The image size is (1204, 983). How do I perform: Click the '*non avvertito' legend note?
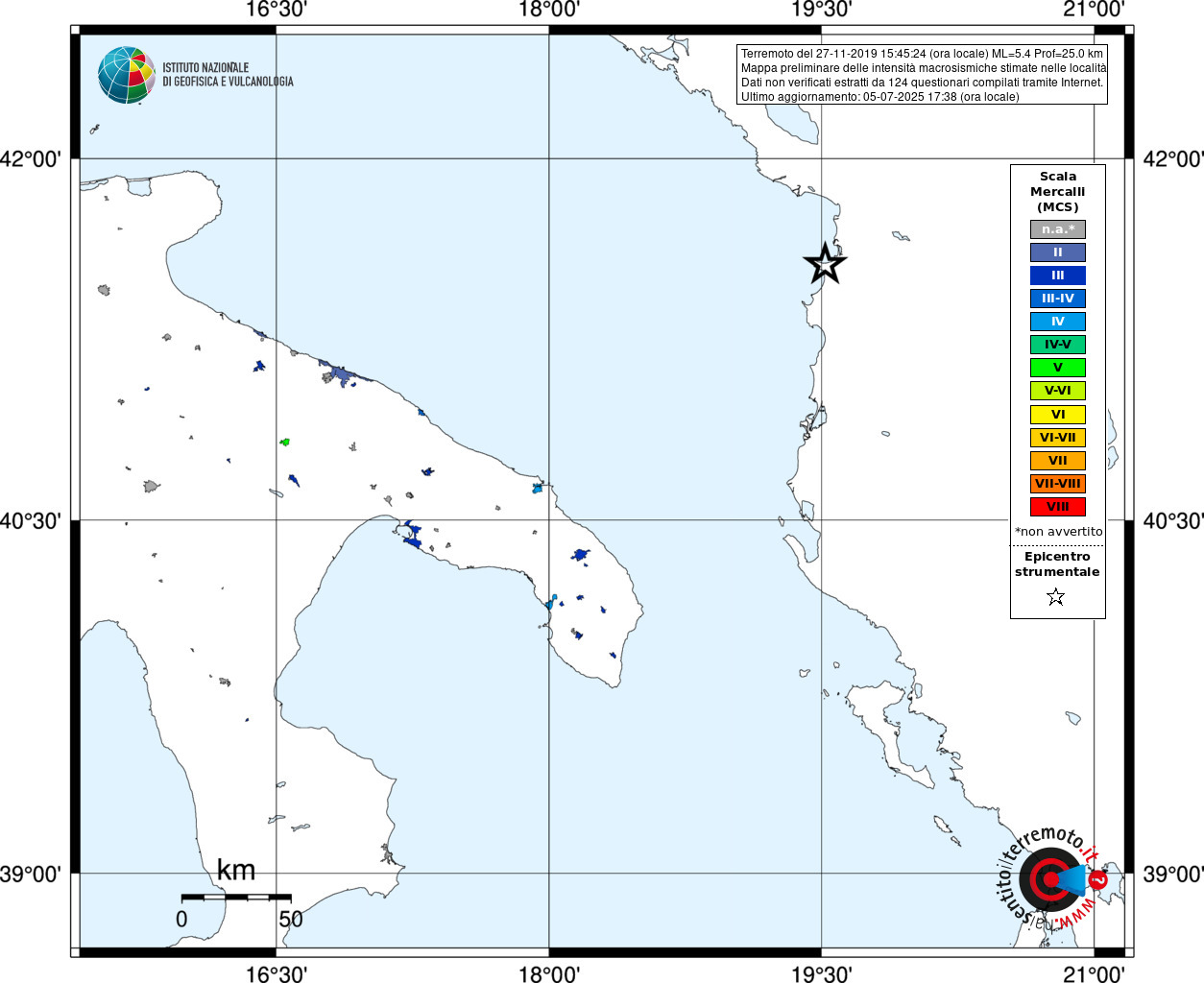pyautogui.click(x=1059, y=532)
